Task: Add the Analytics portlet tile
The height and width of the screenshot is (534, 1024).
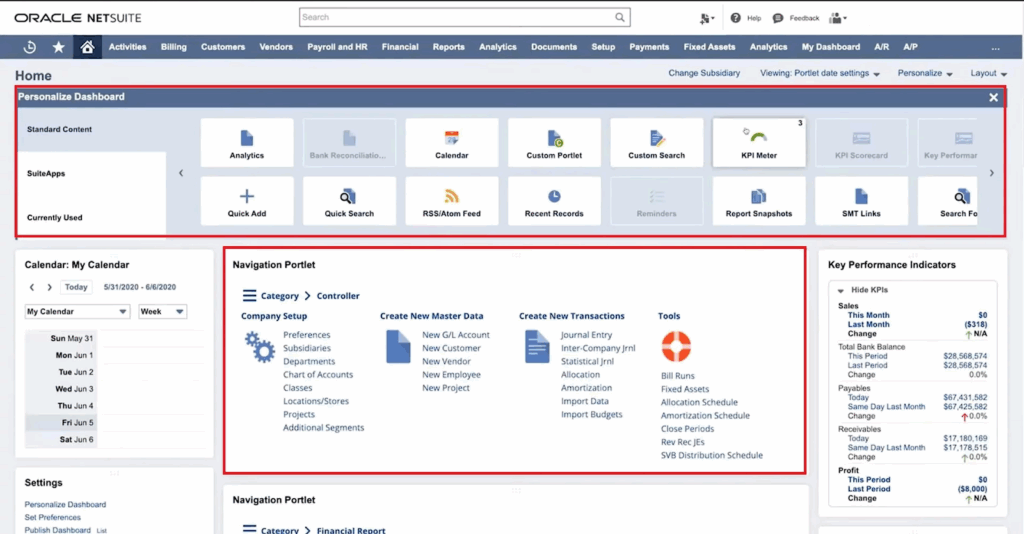Action: pyautogui.click(x=247, y=143)
